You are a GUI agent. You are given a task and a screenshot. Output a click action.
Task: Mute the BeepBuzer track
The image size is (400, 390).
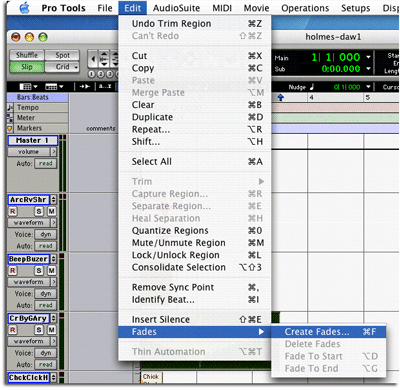(51, 271)
